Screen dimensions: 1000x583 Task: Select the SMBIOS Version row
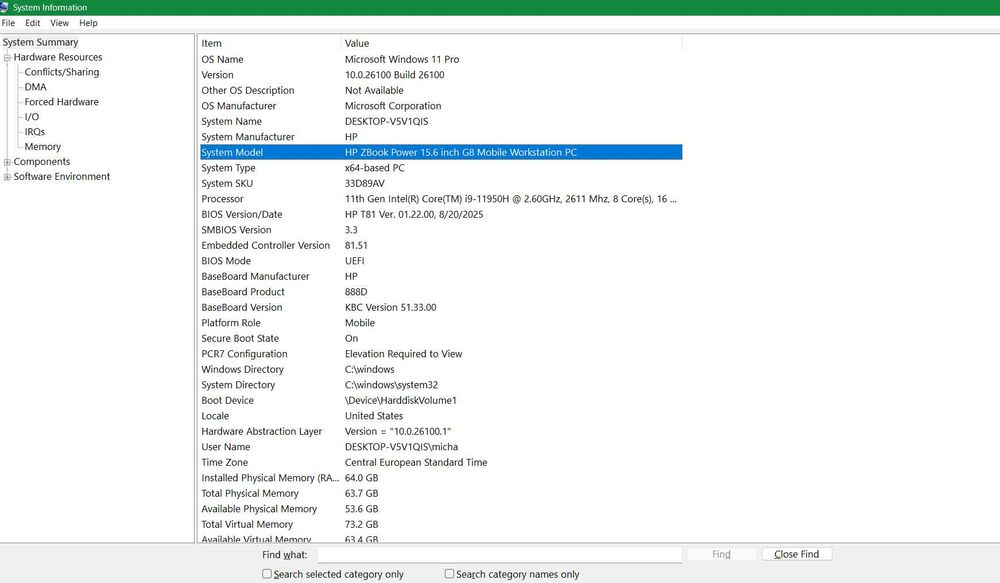tap(441, 230)
